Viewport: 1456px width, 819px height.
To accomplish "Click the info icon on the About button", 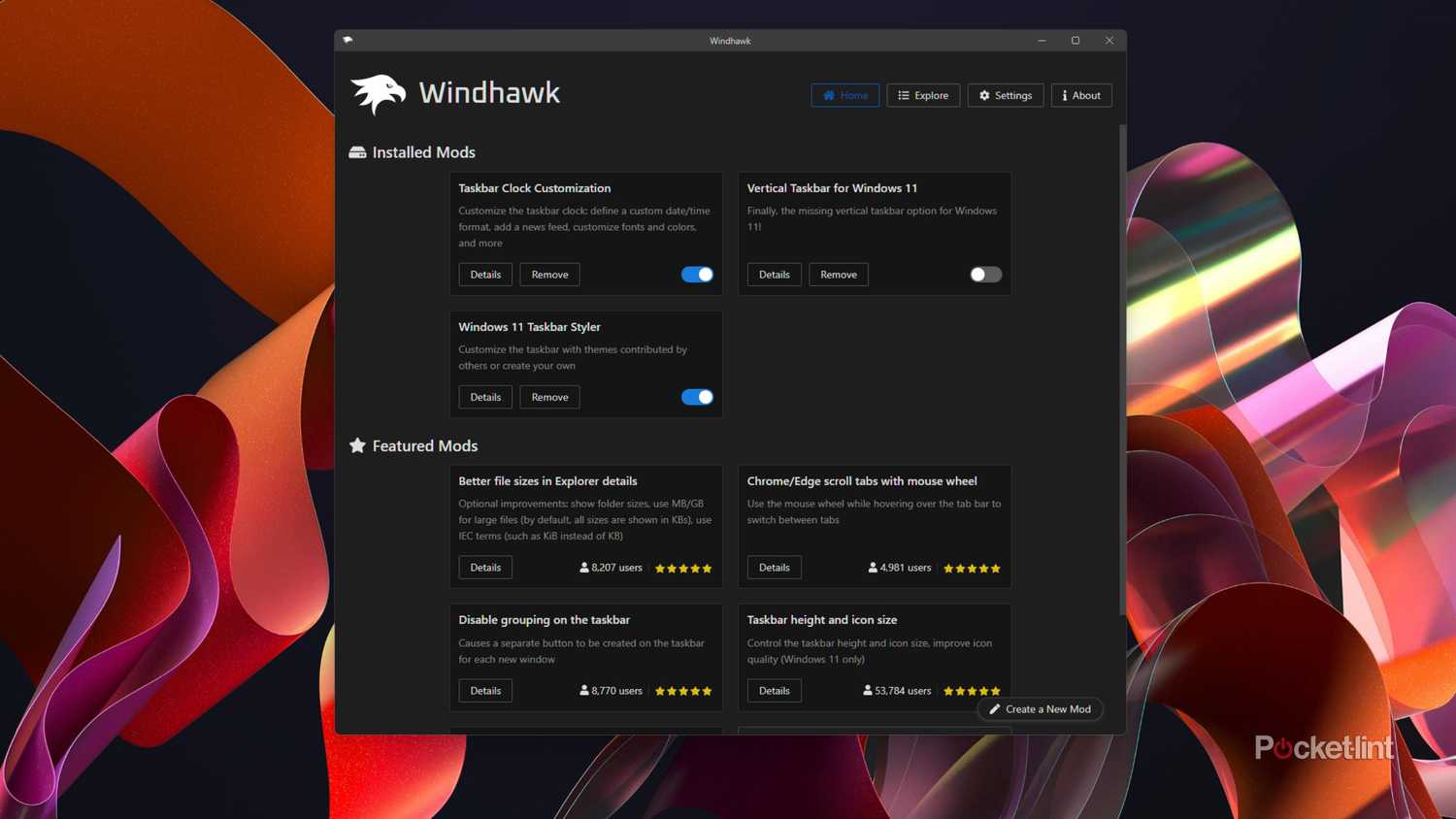I will tap(1064, 95).
